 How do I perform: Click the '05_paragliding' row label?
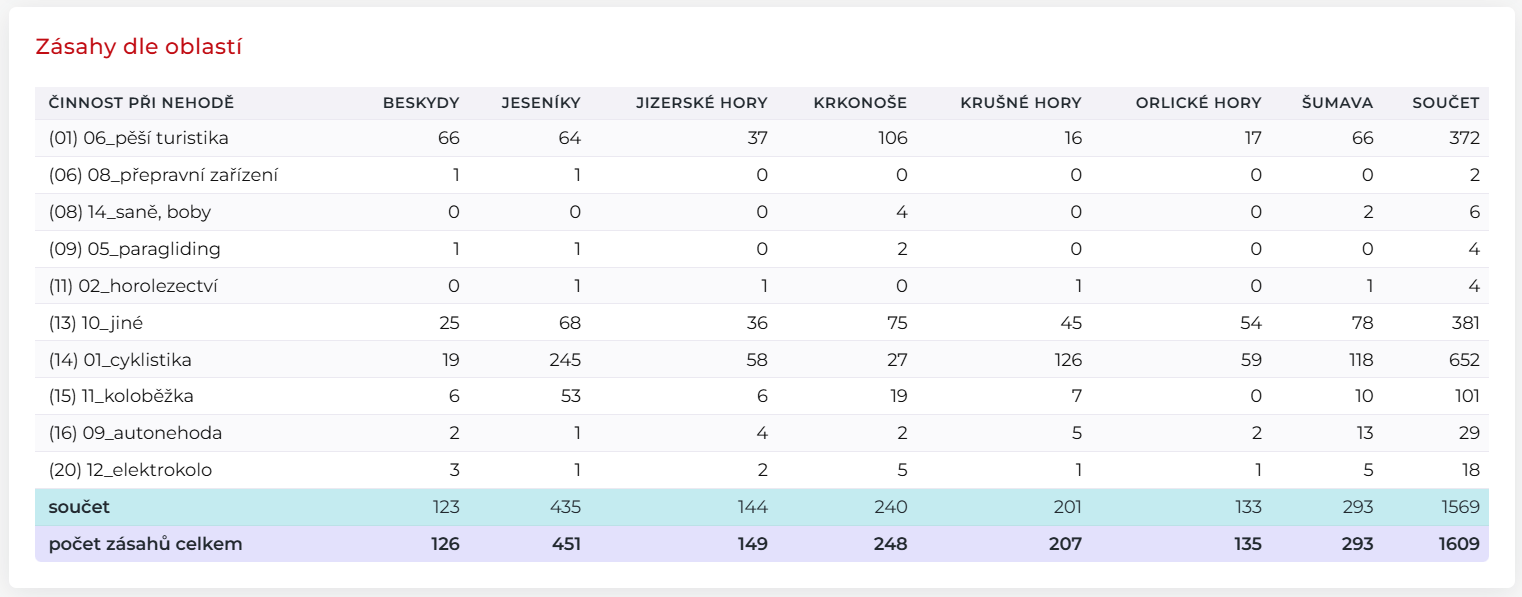click(x=134, y=249)
